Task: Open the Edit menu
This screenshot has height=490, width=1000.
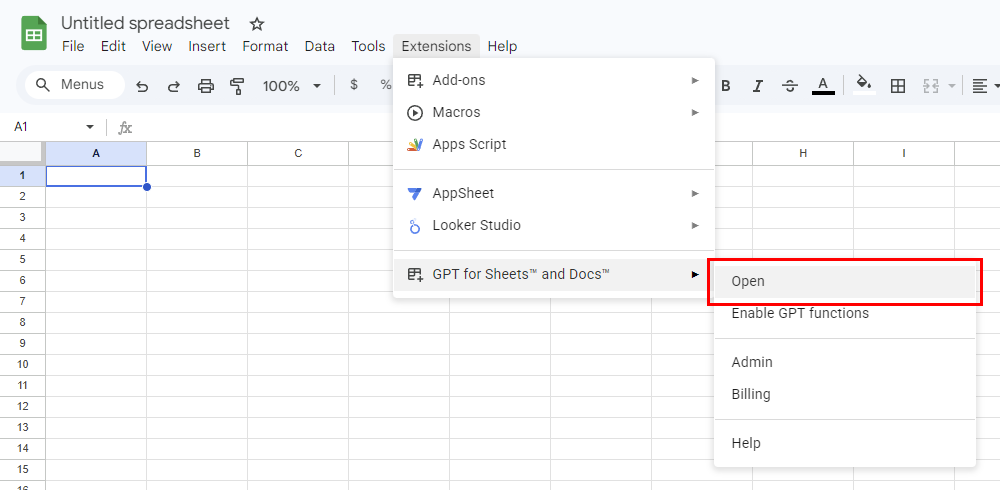Action: (114, 47)
